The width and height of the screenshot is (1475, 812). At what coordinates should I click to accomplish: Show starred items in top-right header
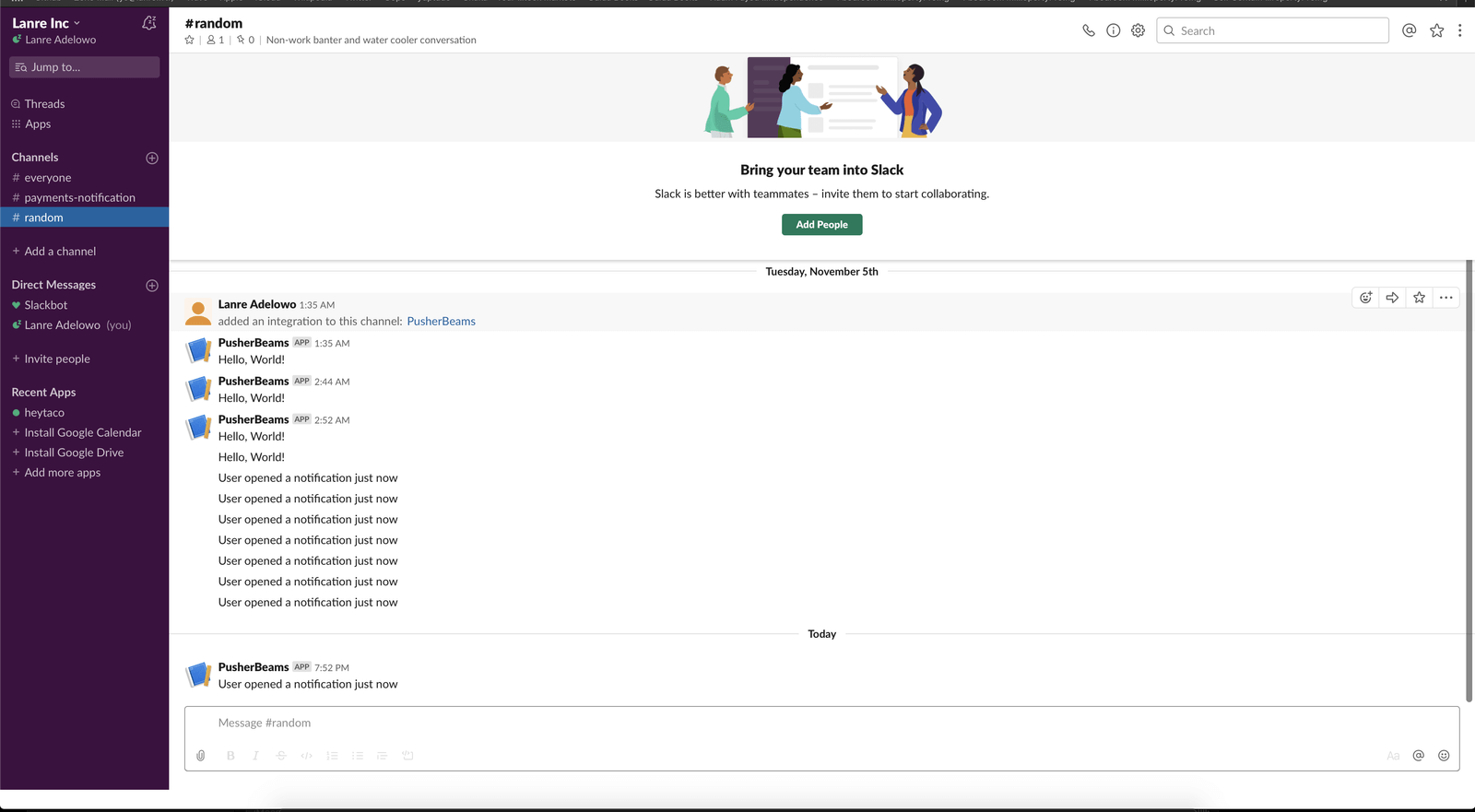click(x=1437, y=30)
